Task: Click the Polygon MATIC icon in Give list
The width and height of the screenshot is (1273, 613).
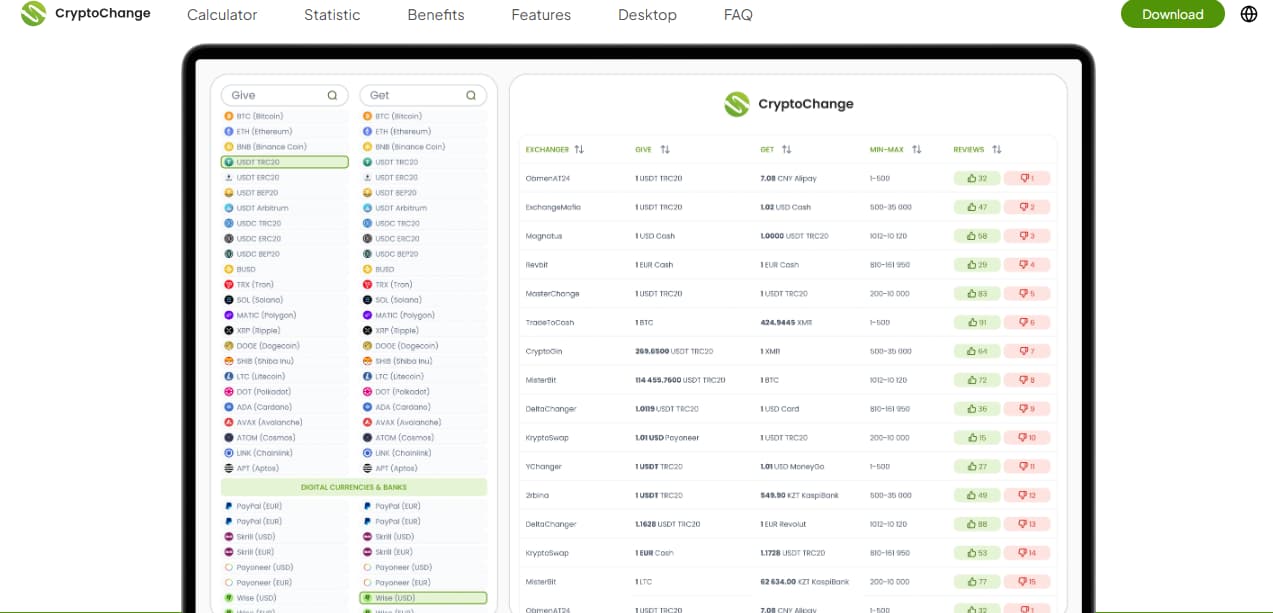Action: point(229,315)
